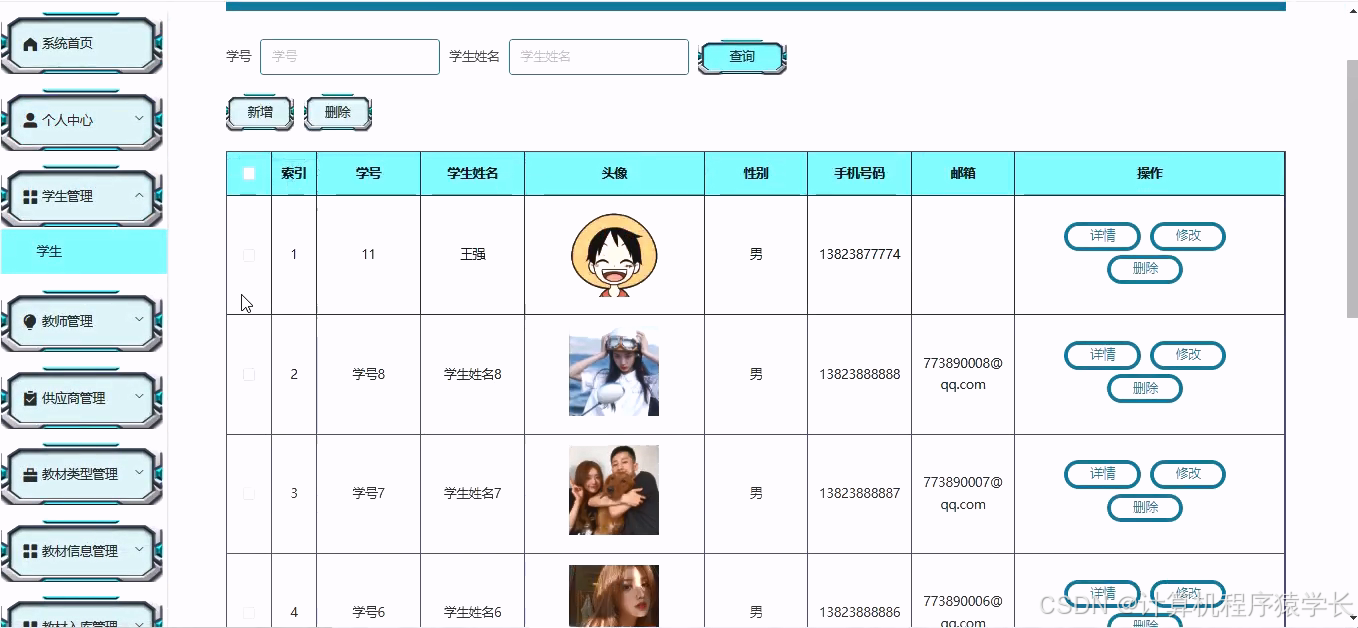Click phone number 13823888888
The width and height of the screenshot is (1358, 628).
[860, 374]
